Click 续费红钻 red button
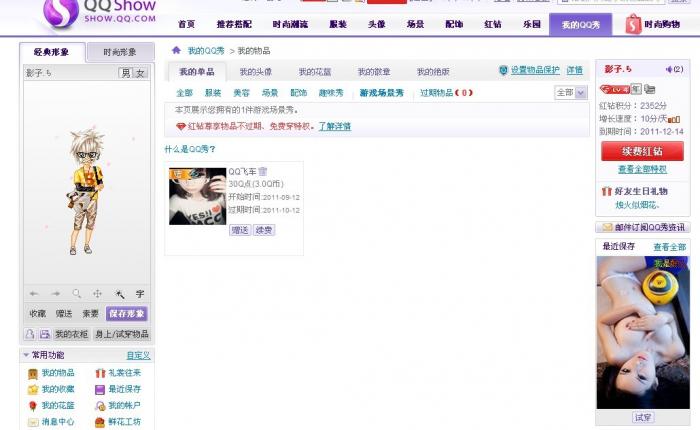Screen dimensions: 700x430 coord(642,151)
